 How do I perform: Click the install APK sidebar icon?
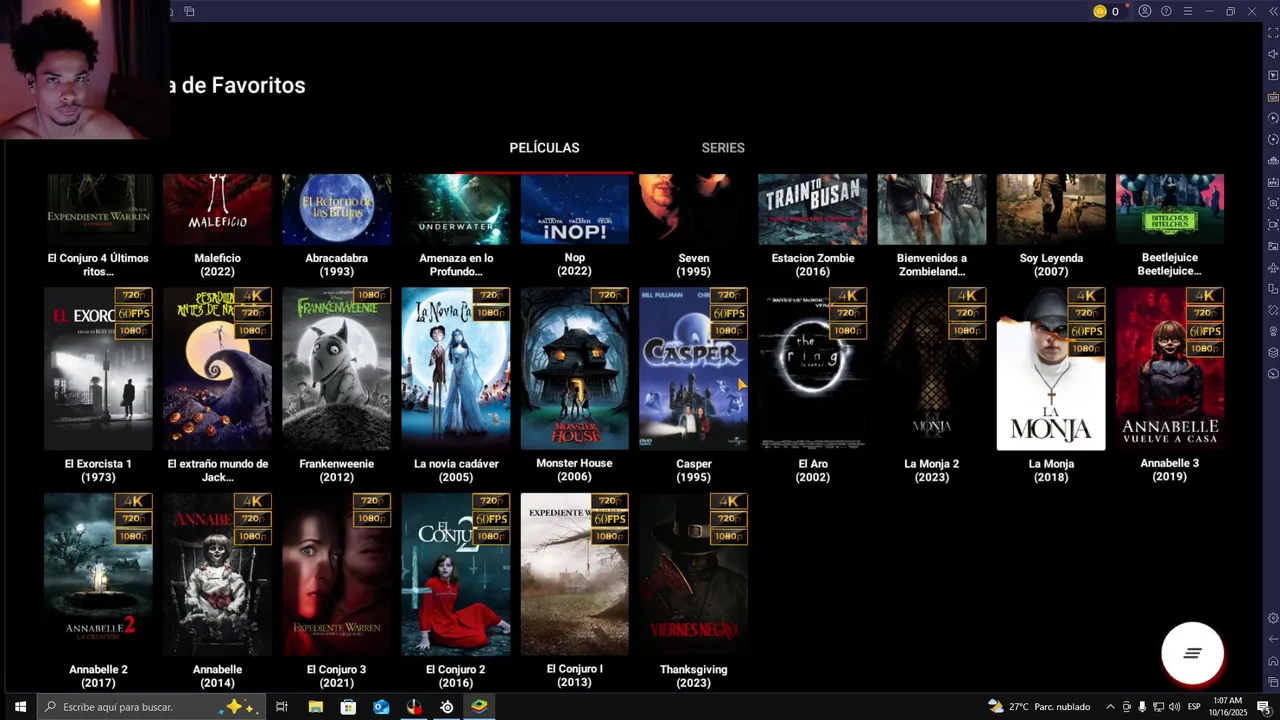pos(1273,182)
